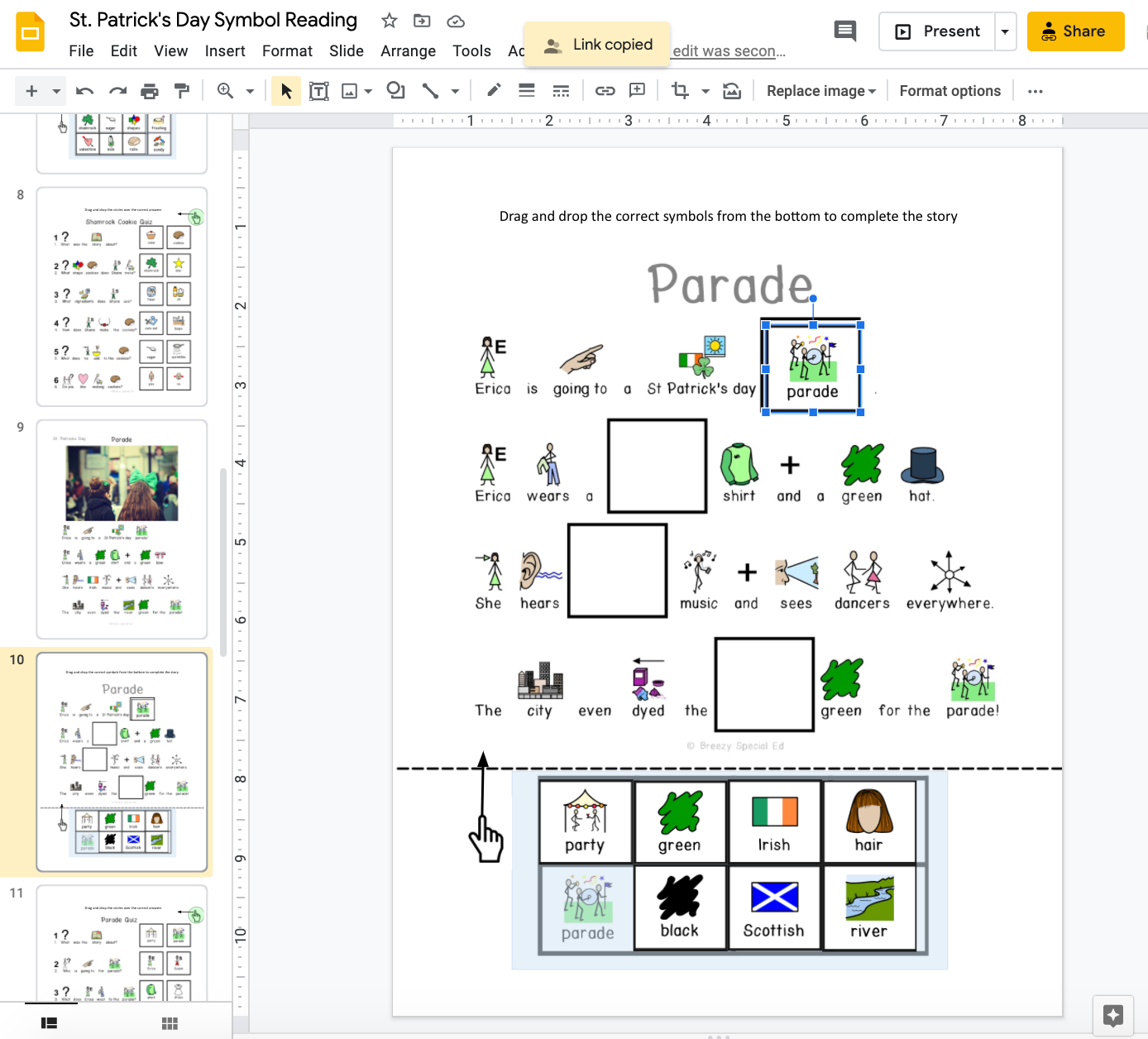Open the comment history icon
1148x1039 pixels.
(x=844, y=31)
